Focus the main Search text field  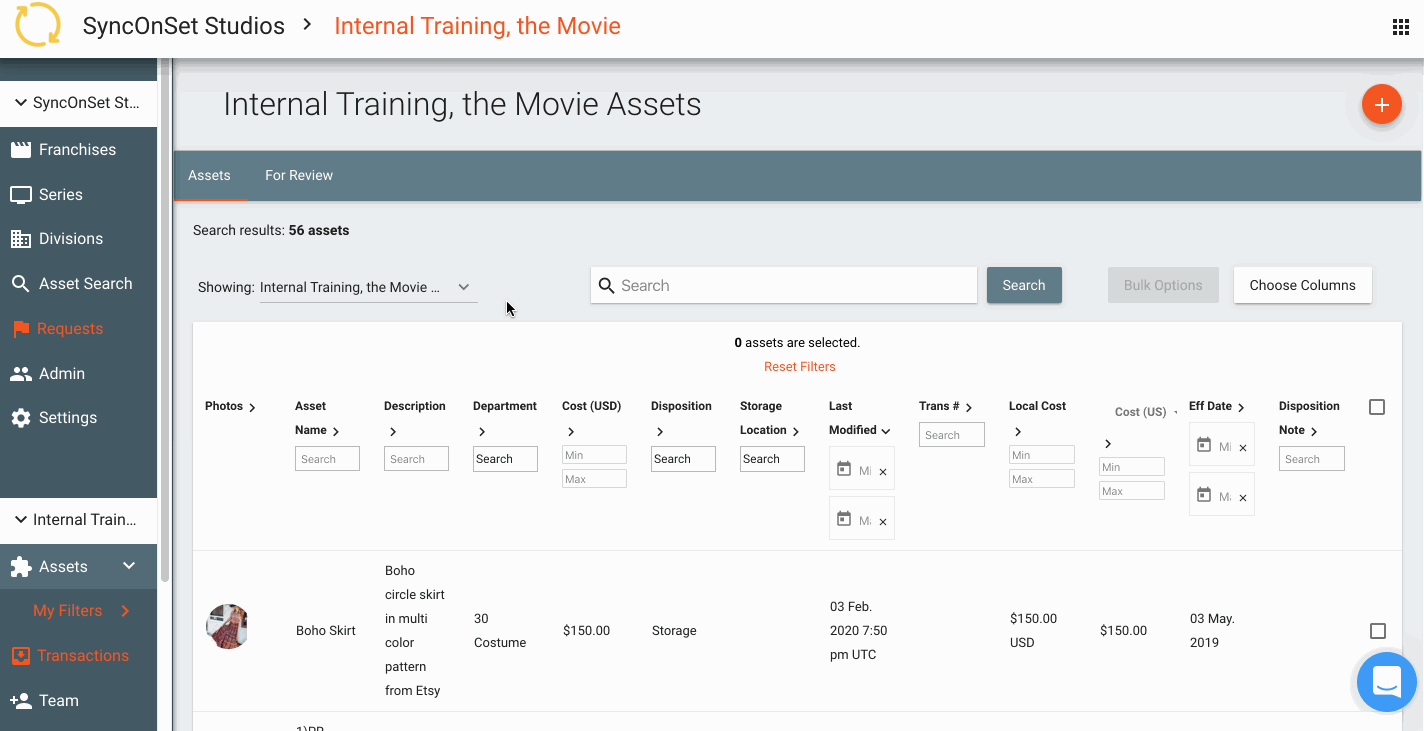pos(784,285)
